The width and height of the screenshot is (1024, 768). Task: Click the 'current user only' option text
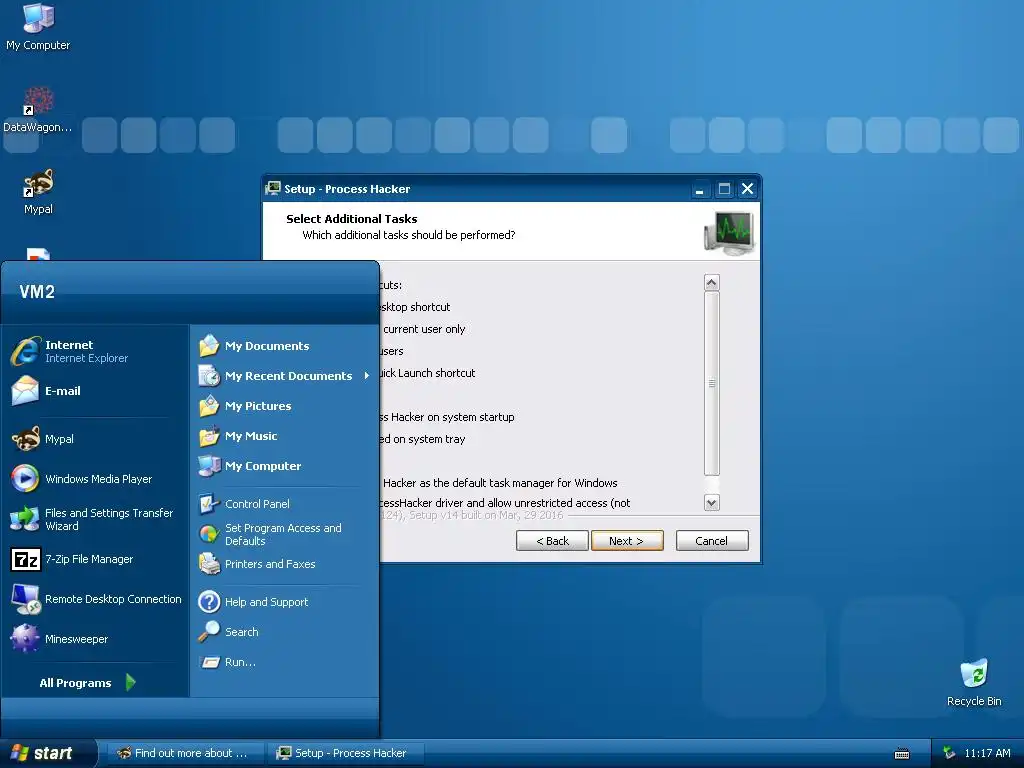tap(424, 328)
